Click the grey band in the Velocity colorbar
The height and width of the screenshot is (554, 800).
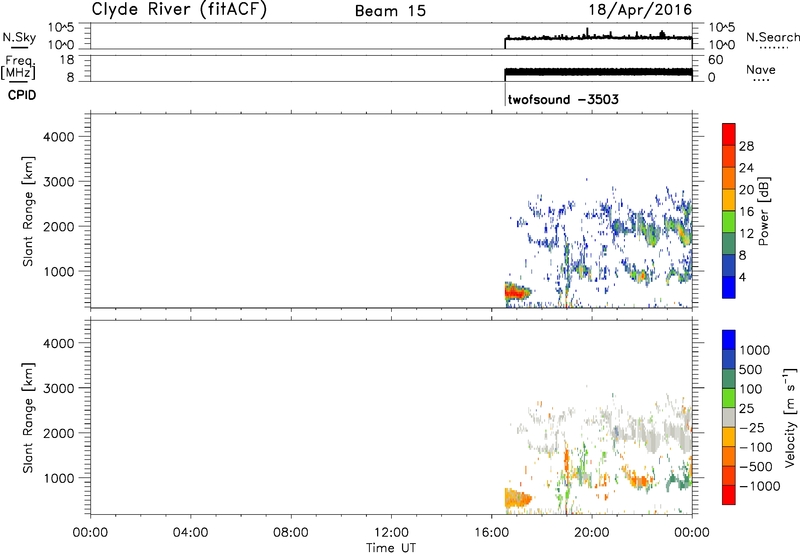[x=729, y=418]
